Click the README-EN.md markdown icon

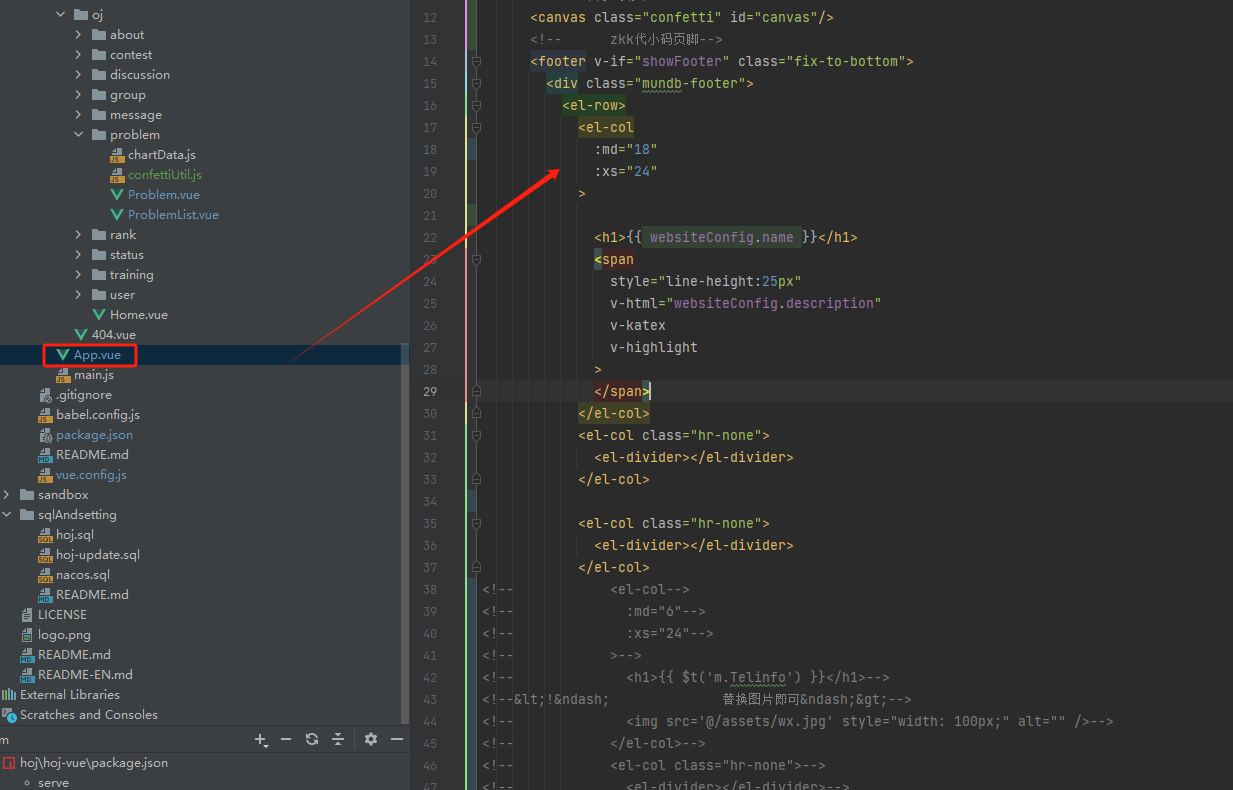click(27, 675)
